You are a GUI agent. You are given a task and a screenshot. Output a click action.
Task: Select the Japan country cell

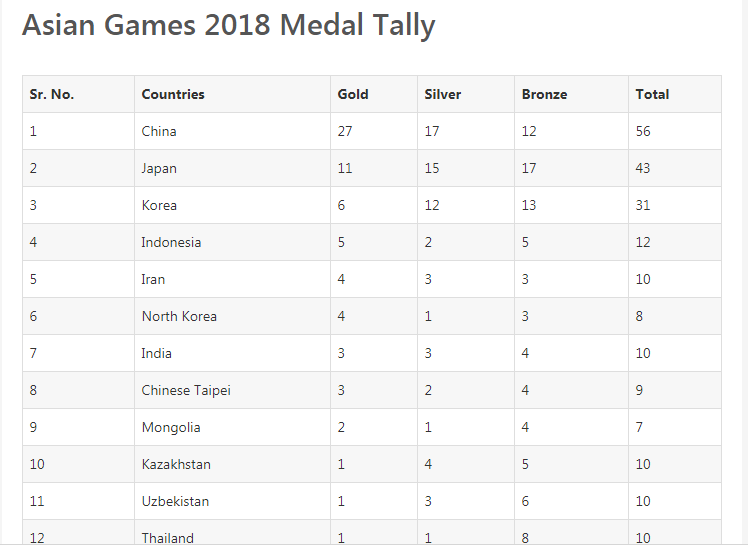[x=159, y=168]
